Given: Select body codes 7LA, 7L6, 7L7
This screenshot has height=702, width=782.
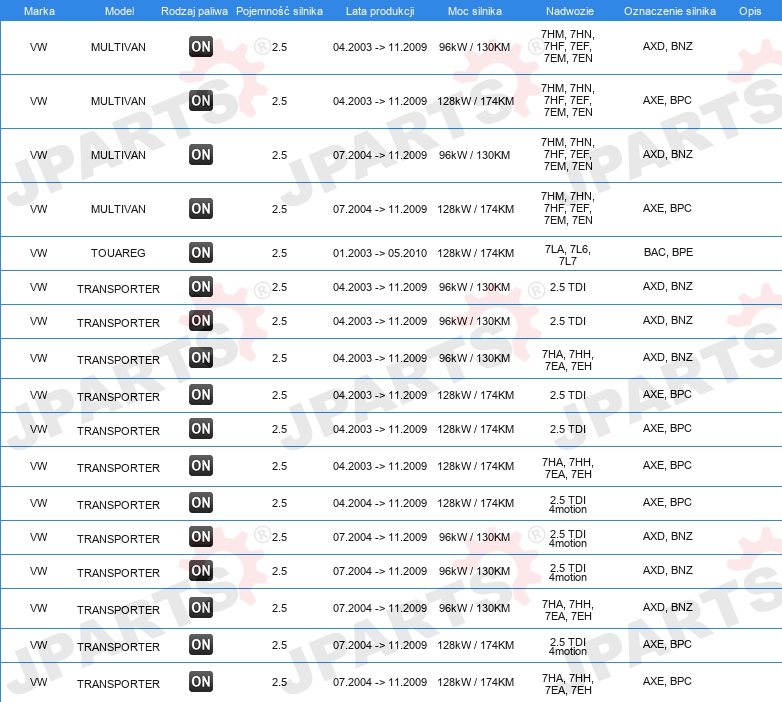Looking at the screenshot, I should point(568,255).
